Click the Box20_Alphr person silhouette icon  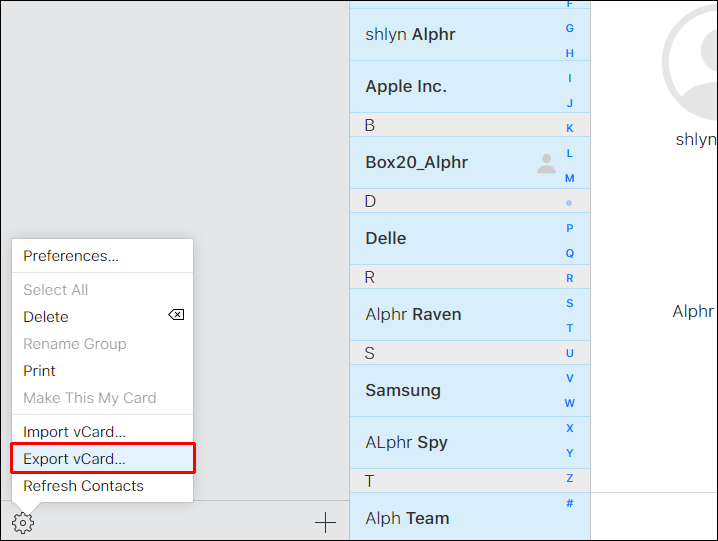click(546, 163)
